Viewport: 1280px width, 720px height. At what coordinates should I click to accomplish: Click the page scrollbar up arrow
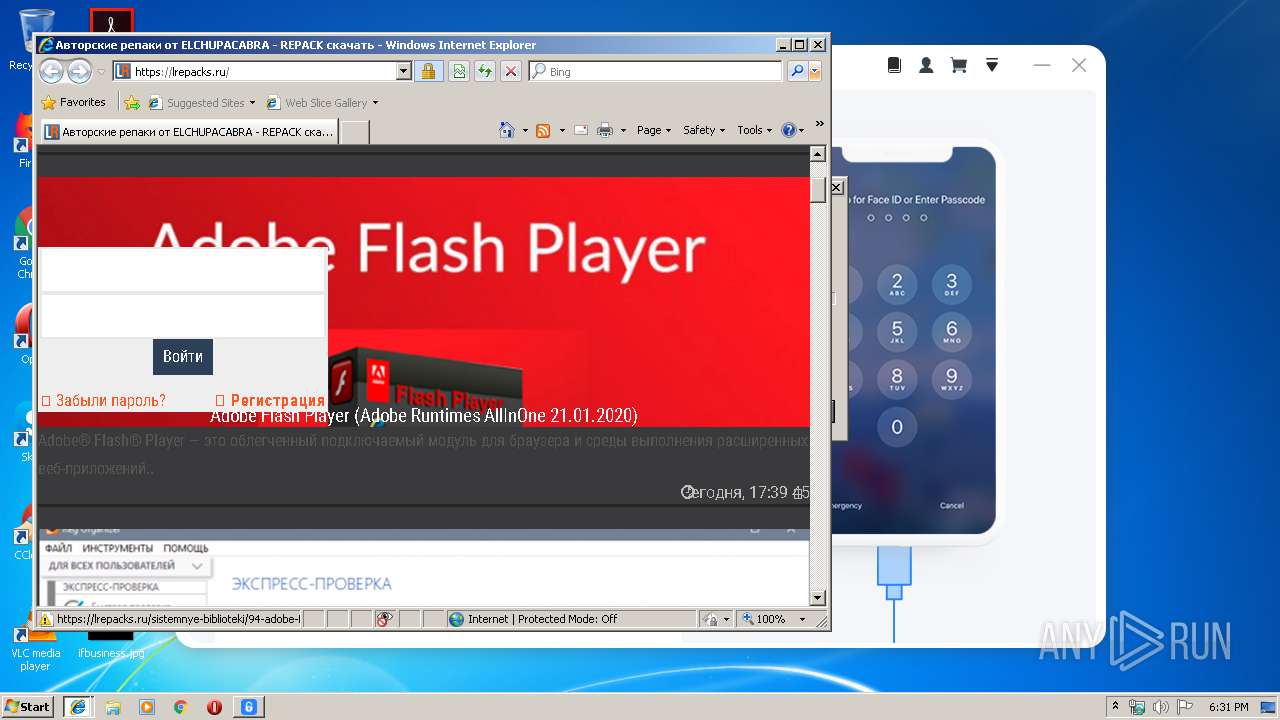pyautogui.click(x=817, y=154)
